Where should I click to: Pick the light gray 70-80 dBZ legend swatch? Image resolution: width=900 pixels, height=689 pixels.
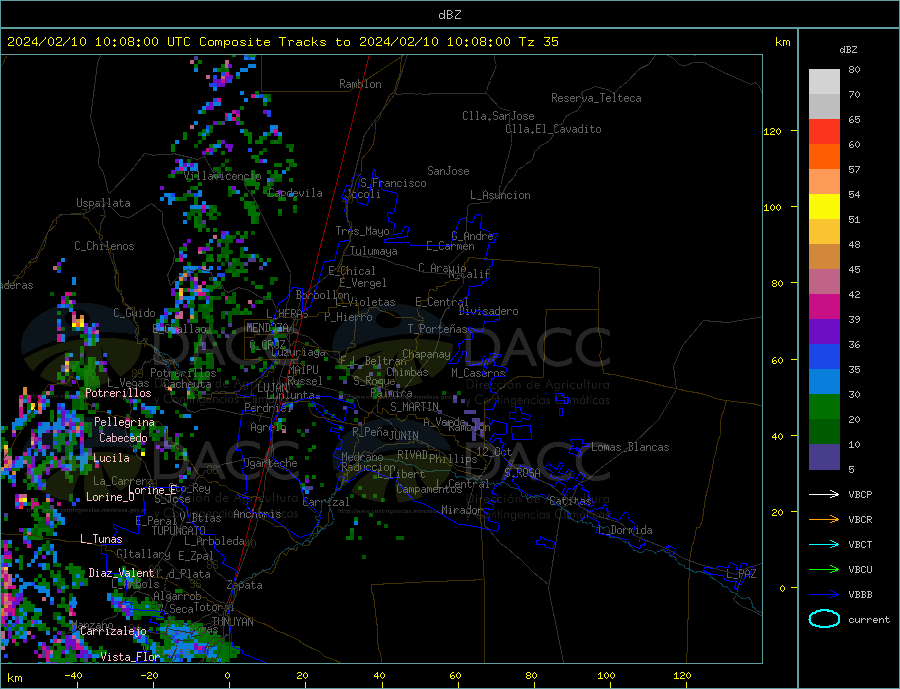pos(824,82)
